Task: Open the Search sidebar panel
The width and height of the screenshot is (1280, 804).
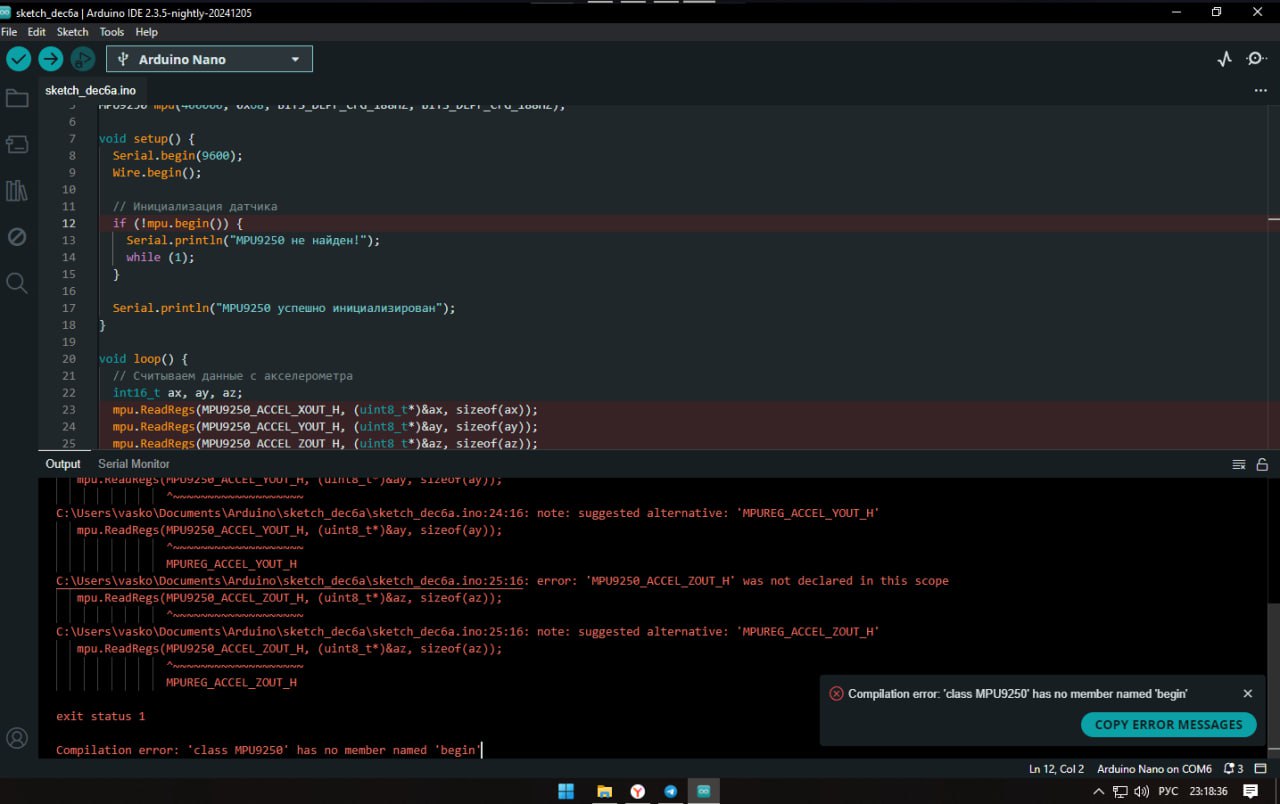Action: 17,283
